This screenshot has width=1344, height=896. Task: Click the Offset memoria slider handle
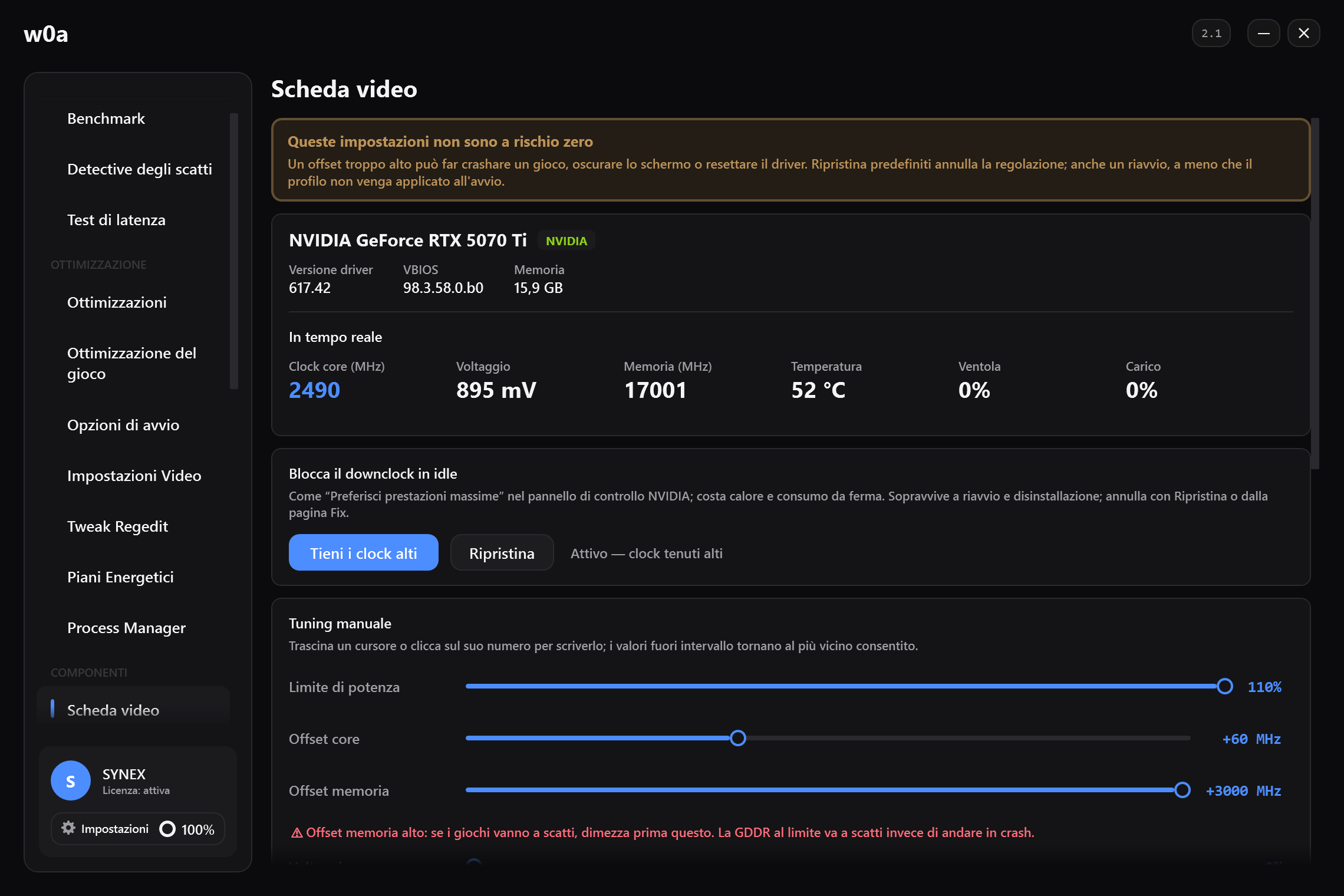click(x=1182, y=790)
